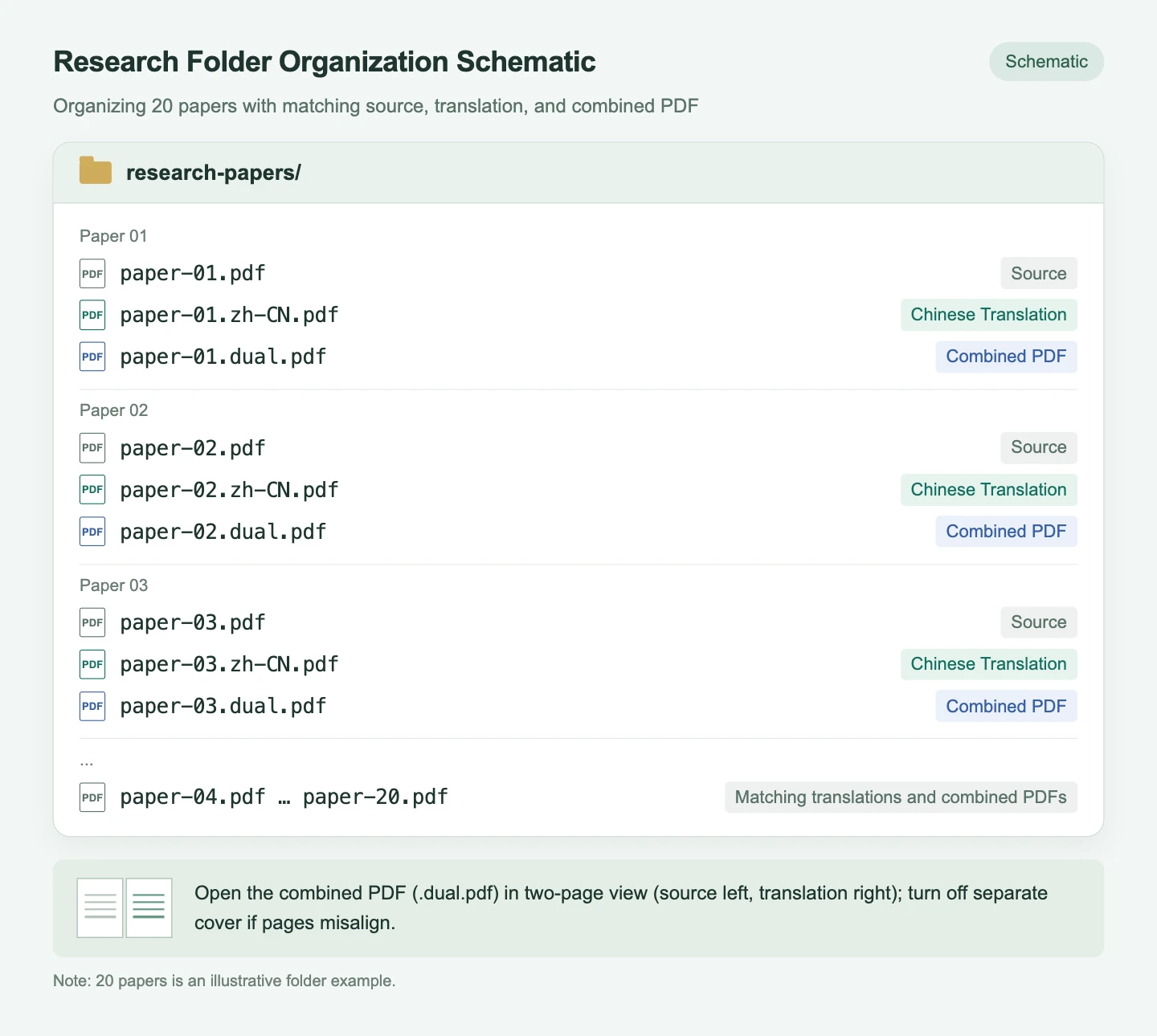Click PDF icon beside paper-01.pdf
Viewport: 1157px width, 1036px height.
click(x=92, y=274)
